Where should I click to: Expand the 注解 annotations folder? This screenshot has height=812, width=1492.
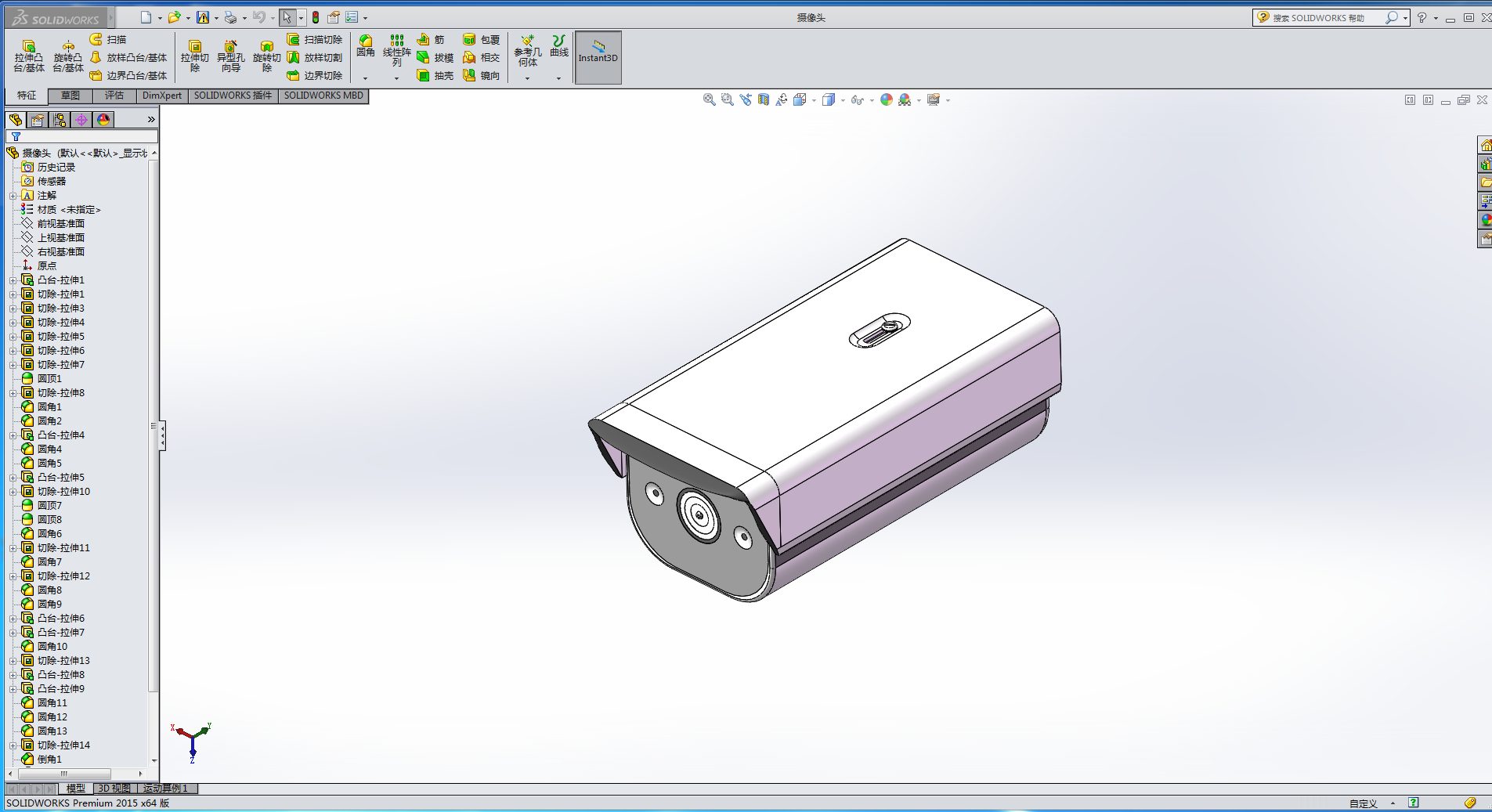(13, 196)
